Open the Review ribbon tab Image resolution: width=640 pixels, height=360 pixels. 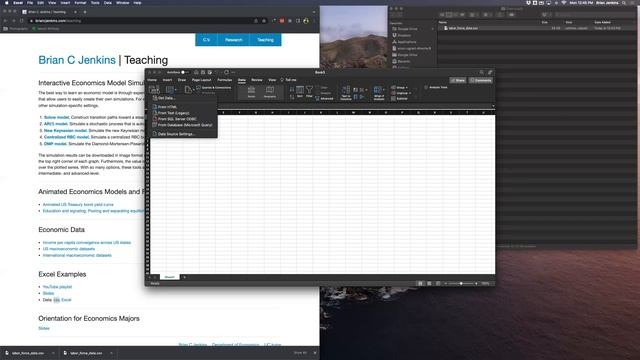pyautogui.click(x=257, y=80)
